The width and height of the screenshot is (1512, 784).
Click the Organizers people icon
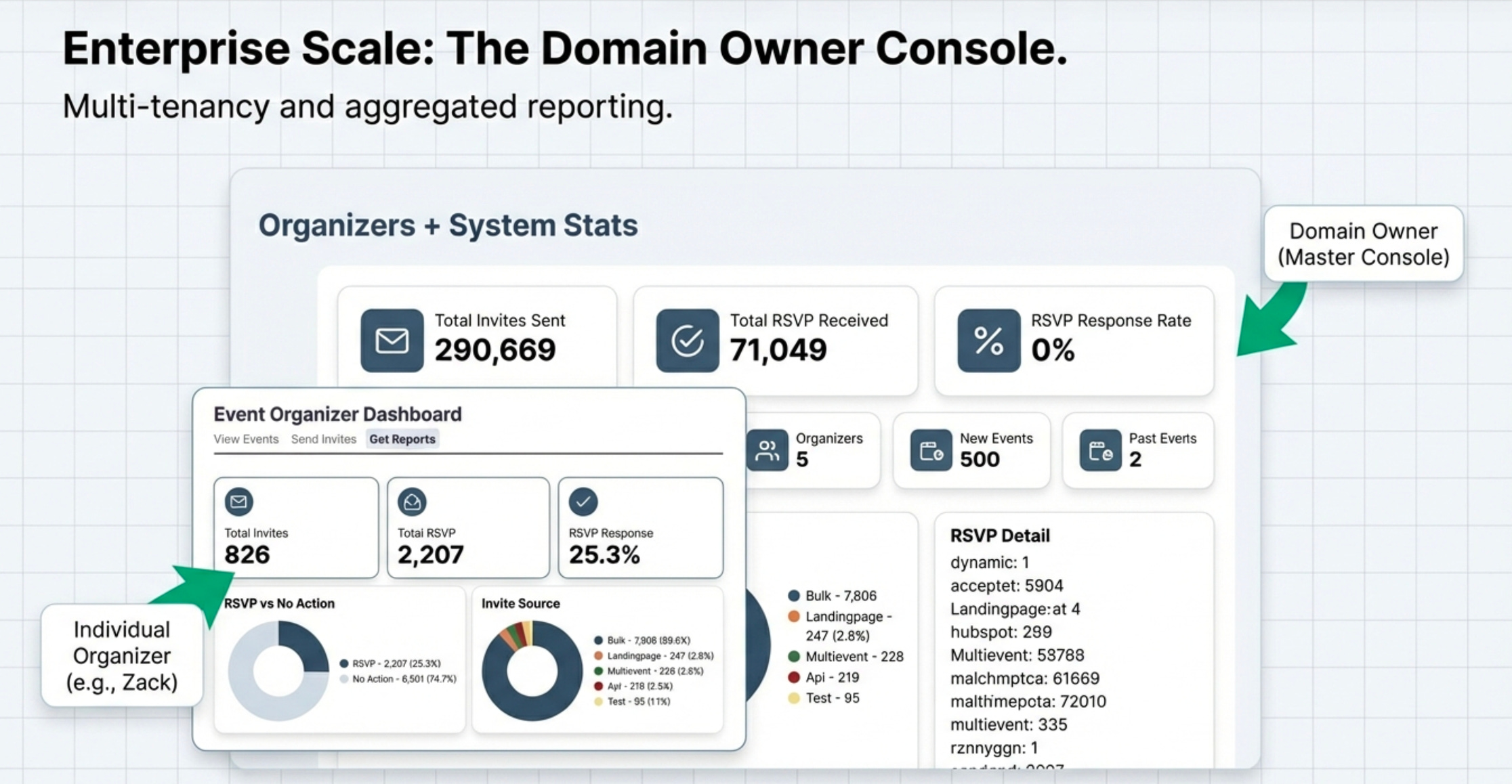point(767,450)
